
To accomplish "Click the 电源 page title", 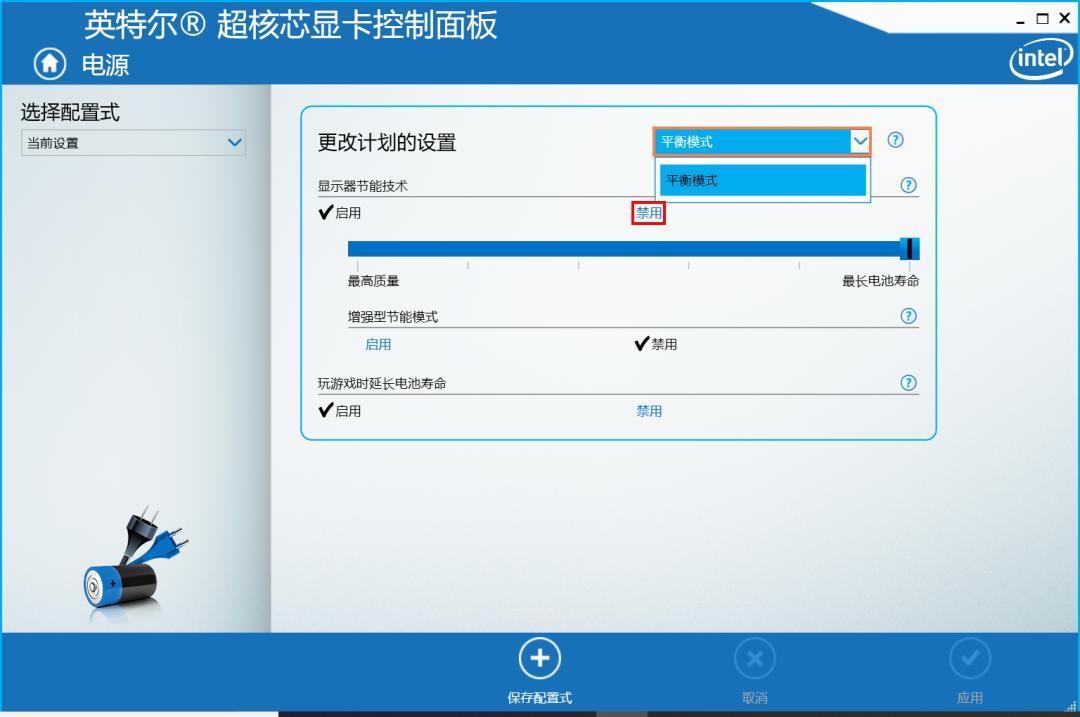I will click(103, 64).
